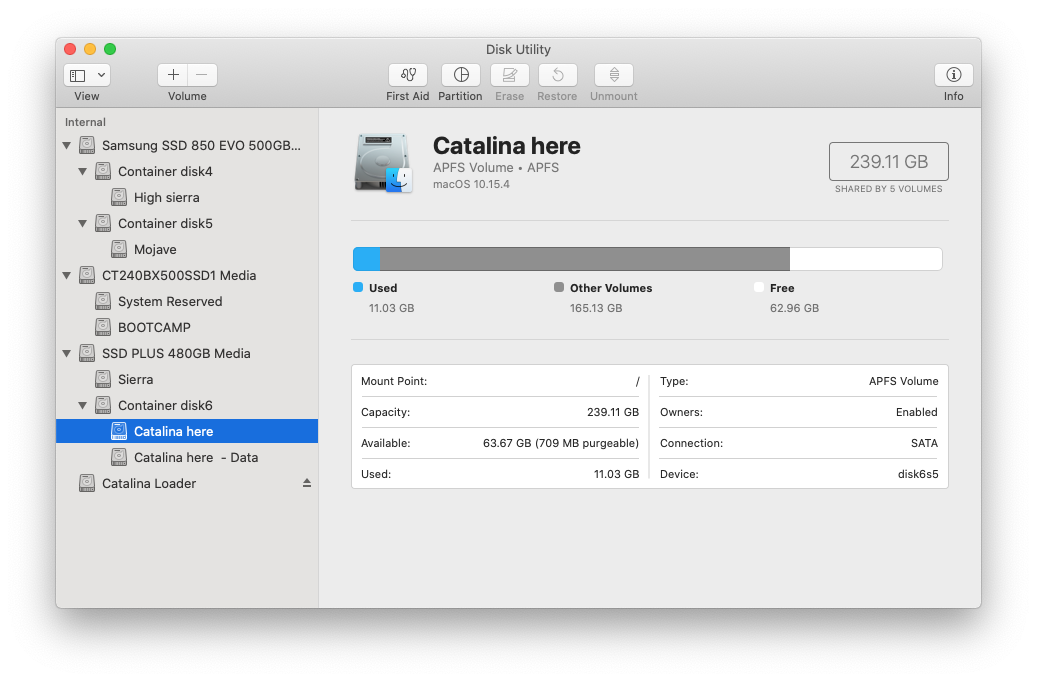Click the Free legend label

(x=782, y=288)
